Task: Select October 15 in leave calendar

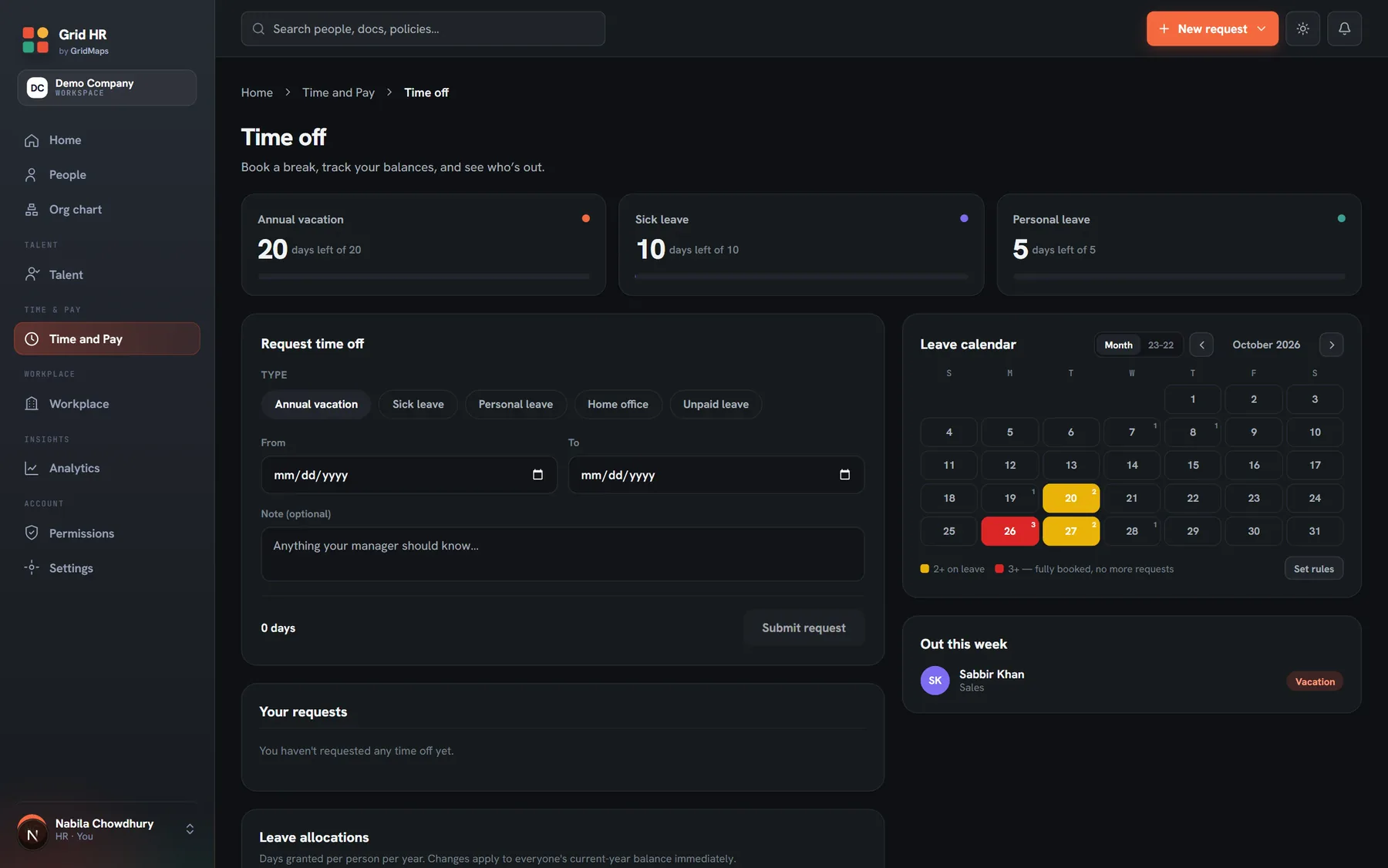Action: pyautogui.click(x=1193, y=465)
